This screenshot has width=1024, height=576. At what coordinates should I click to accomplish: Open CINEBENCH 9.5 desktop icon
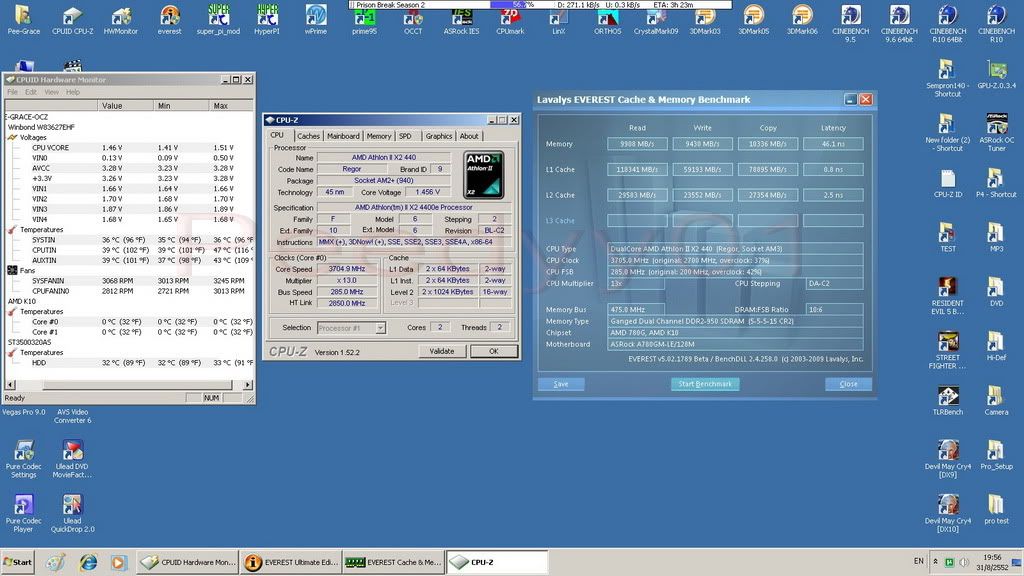pyautogui.click(x=850, y=24)
